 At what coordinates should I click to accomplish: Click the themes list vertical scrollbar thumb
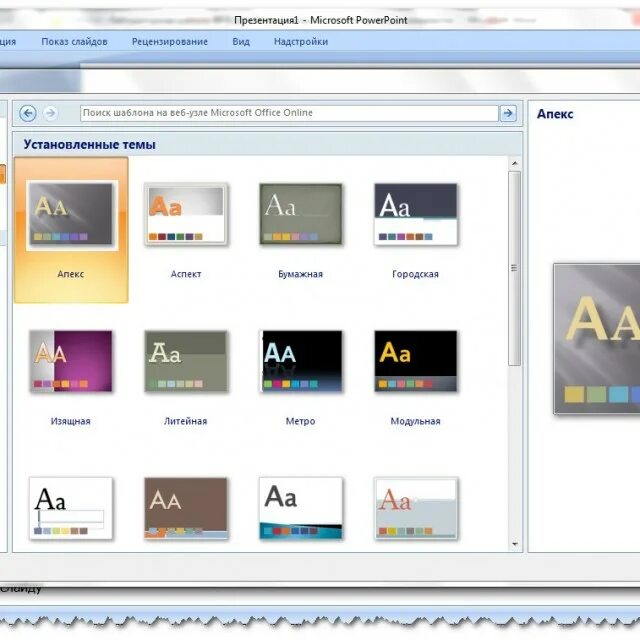pos(515,268)
